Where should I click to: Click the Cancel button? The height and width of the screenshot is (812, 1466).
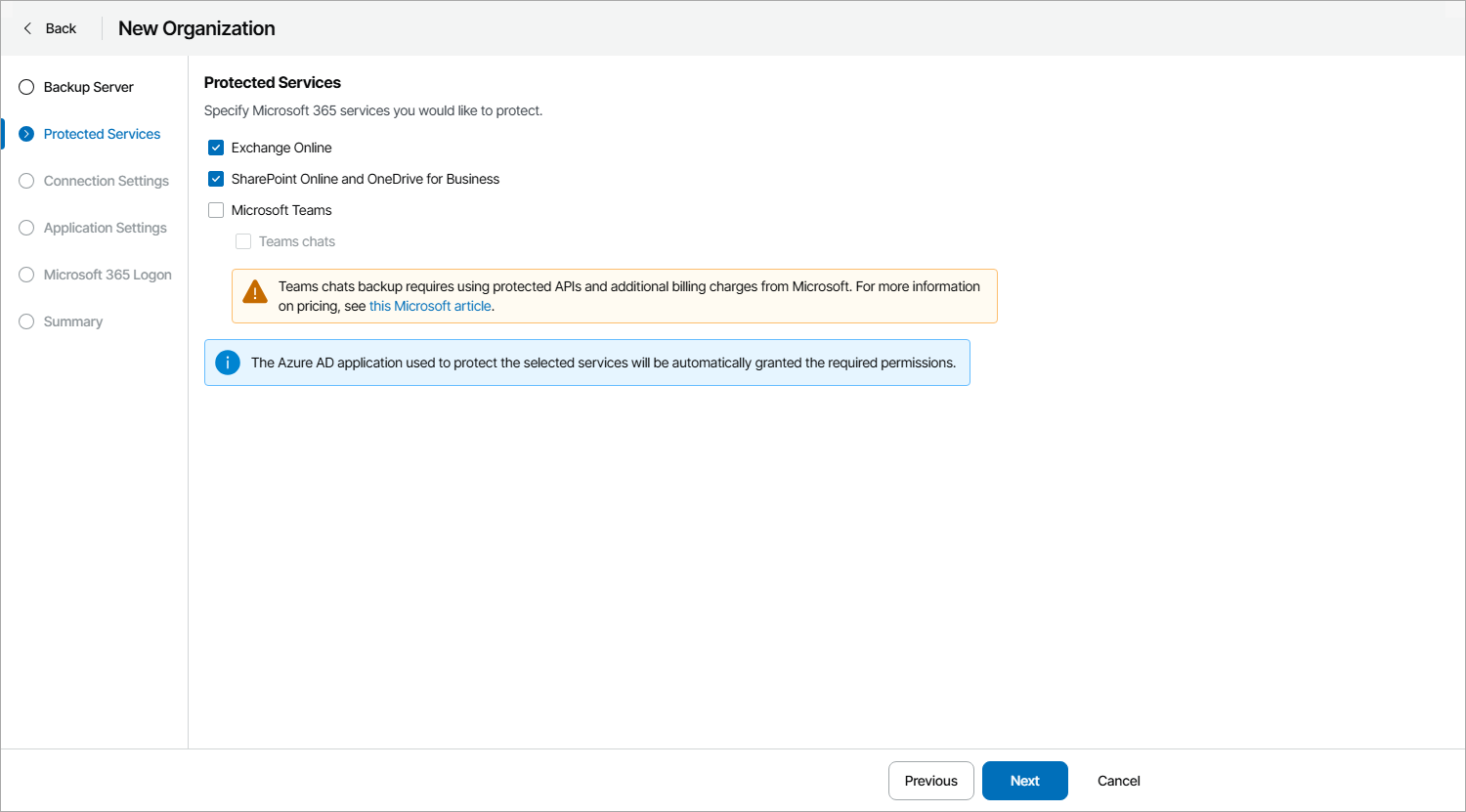tap(1118, 781)
